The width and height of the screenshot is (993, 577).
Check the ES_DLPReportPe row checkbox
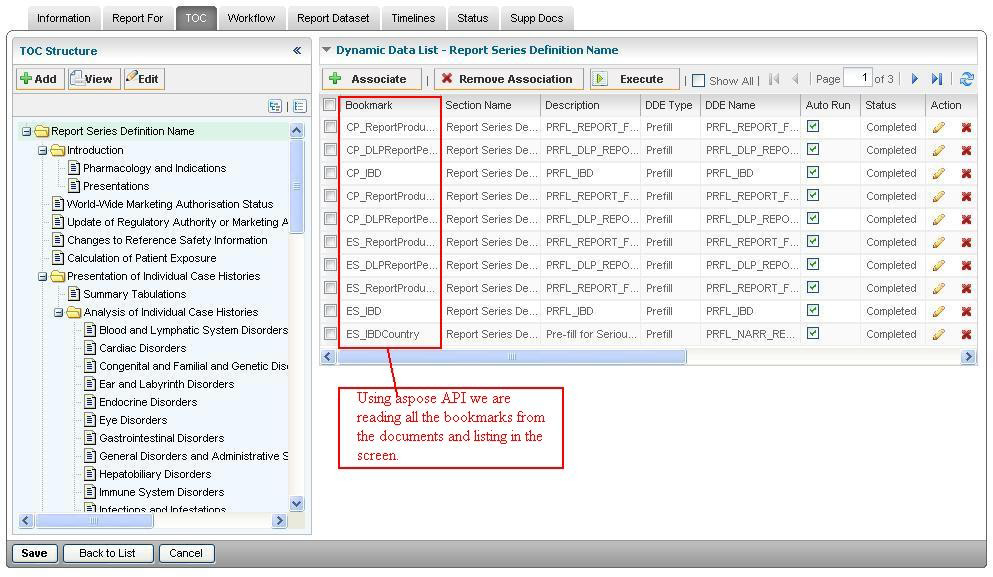click(330, 265)
